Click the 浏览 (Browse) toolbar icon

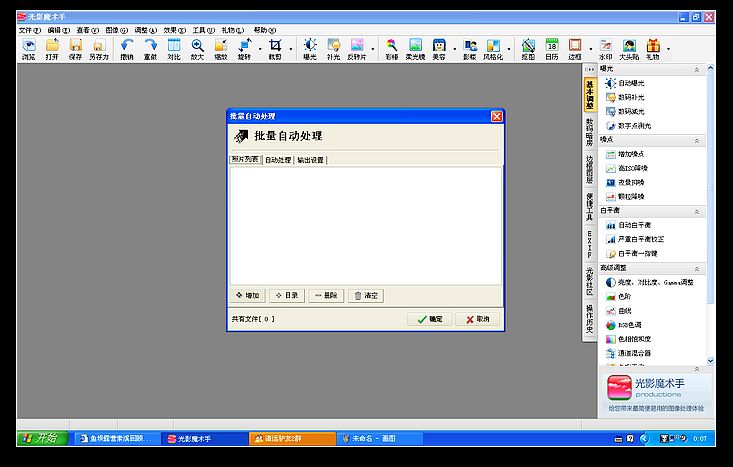(x=28, y=48)
